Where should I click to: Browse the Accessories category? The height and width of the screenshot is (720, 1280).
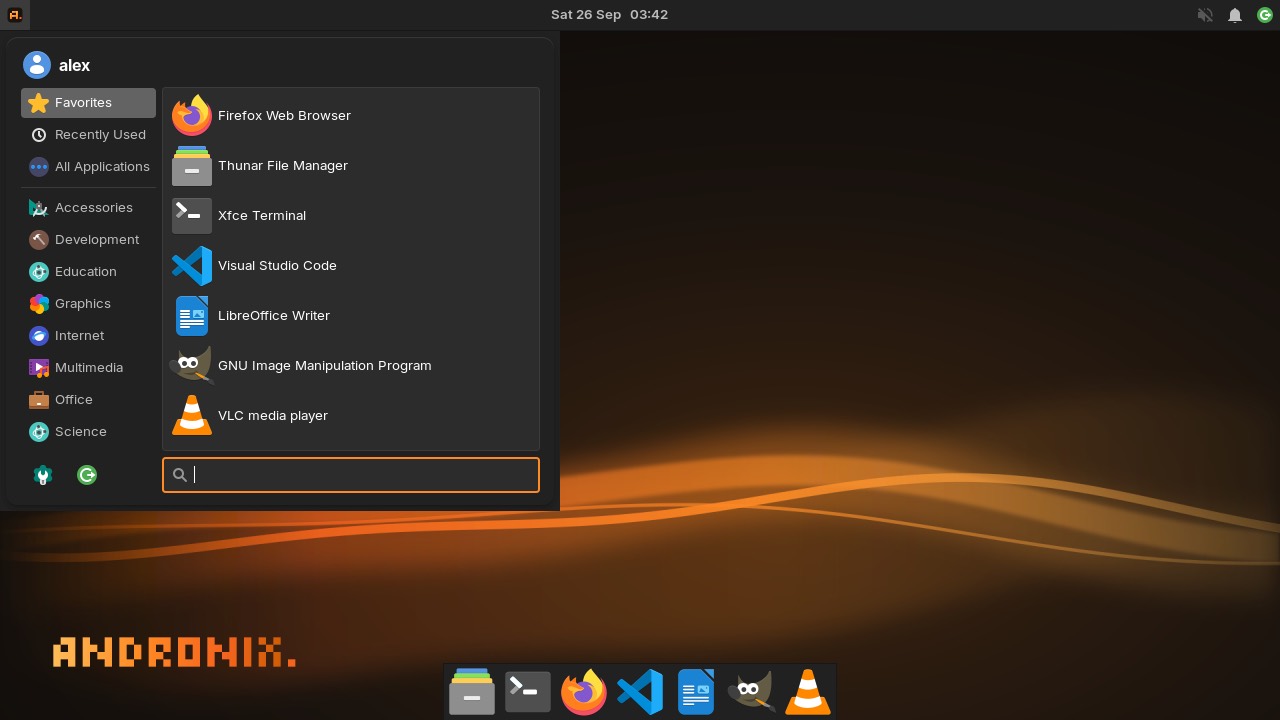(x=88, y=208)
